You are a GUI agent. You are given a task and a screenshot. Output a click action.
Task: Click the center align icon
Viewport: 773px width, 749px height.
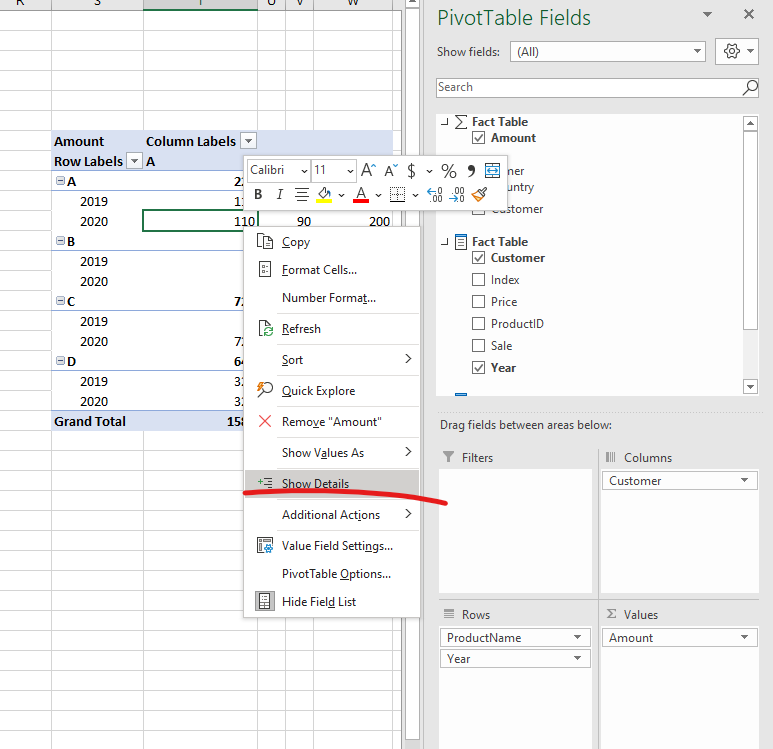(302, 194)
